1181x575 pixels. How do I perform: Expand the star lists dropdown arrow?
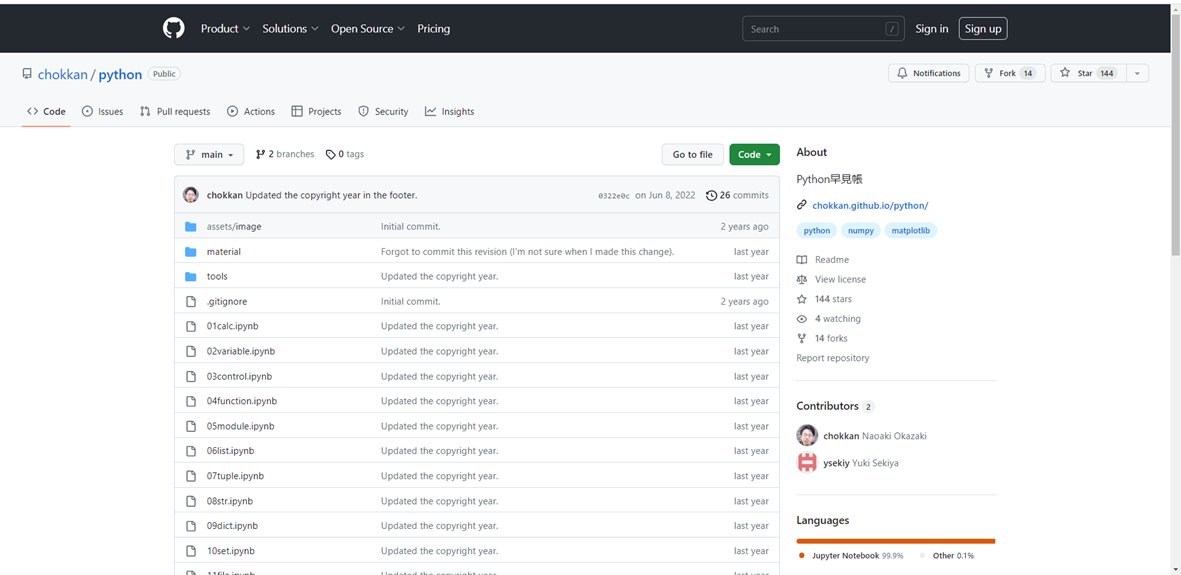(x=1137, y=73)
